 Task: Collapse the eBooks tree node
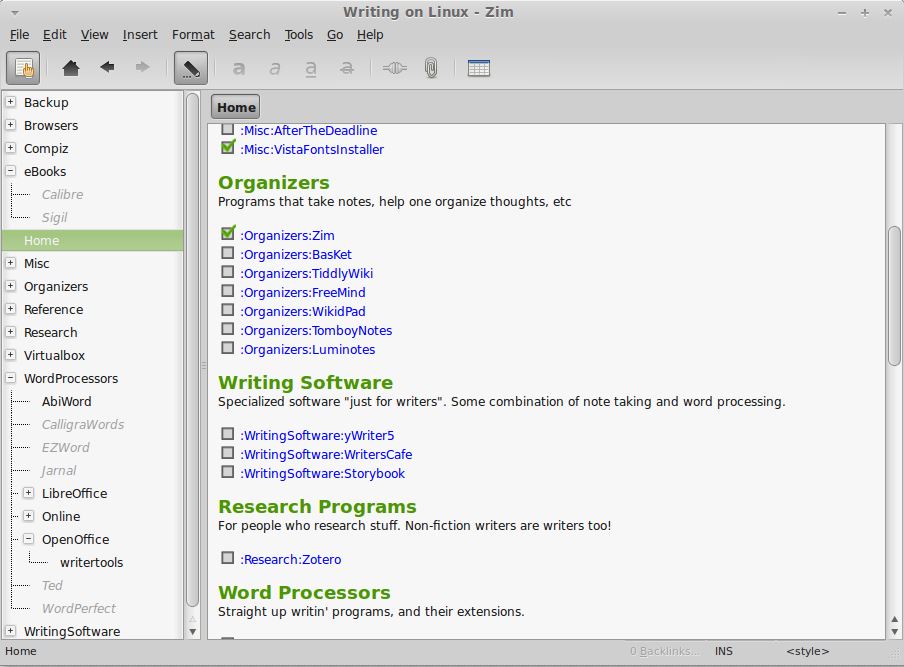(10, 171)
